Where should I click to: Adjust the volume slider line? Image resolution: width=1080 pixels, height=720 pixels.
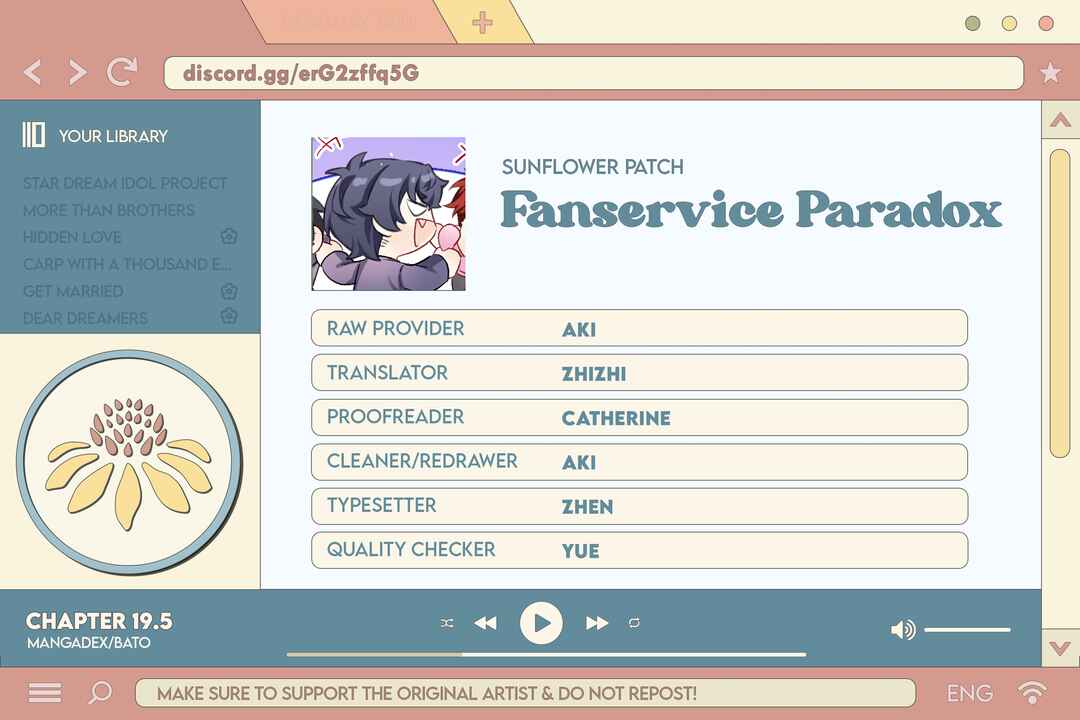967,629
